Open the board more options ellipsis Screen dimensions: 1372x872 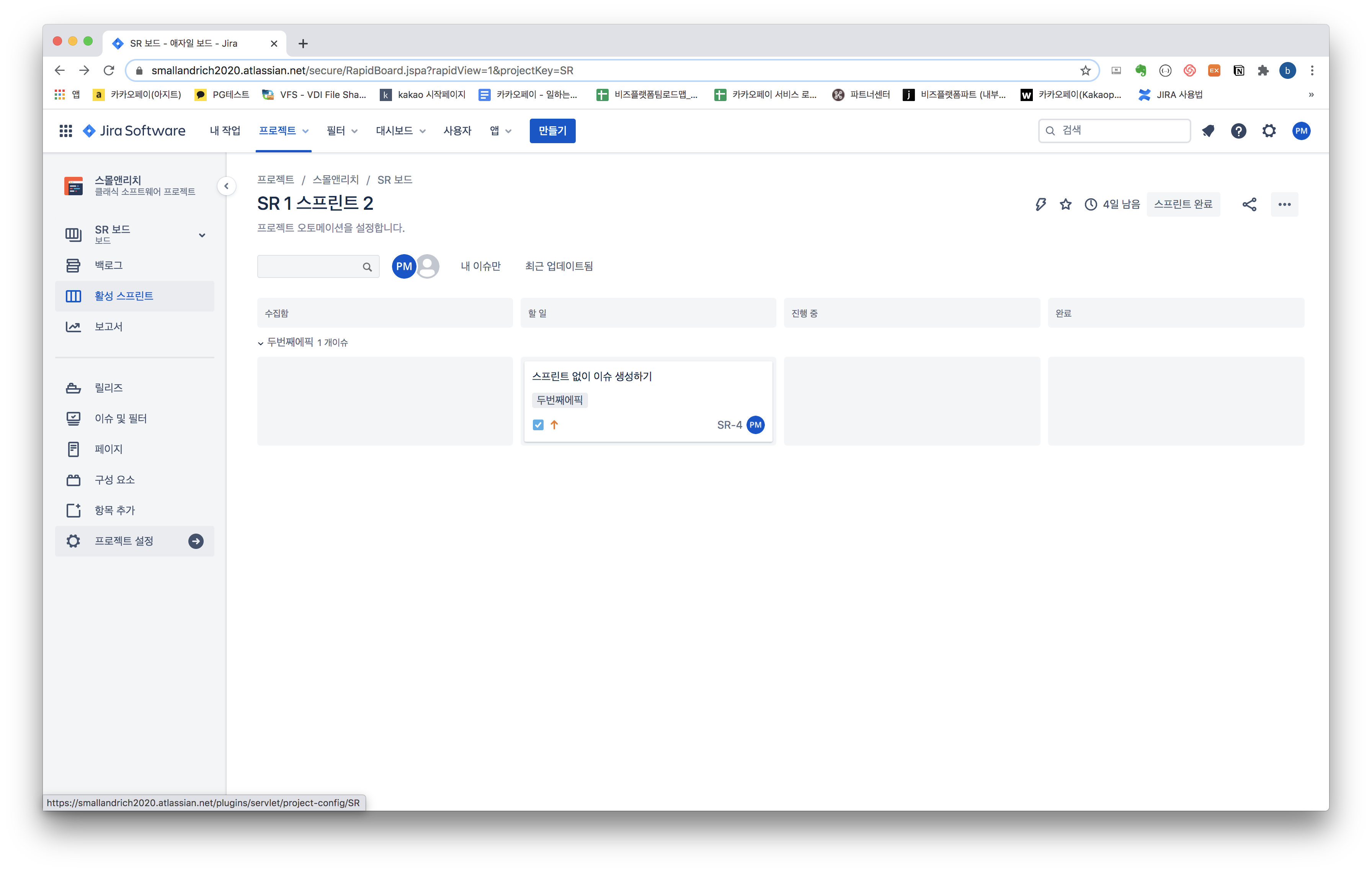[x=1284, y=204]
